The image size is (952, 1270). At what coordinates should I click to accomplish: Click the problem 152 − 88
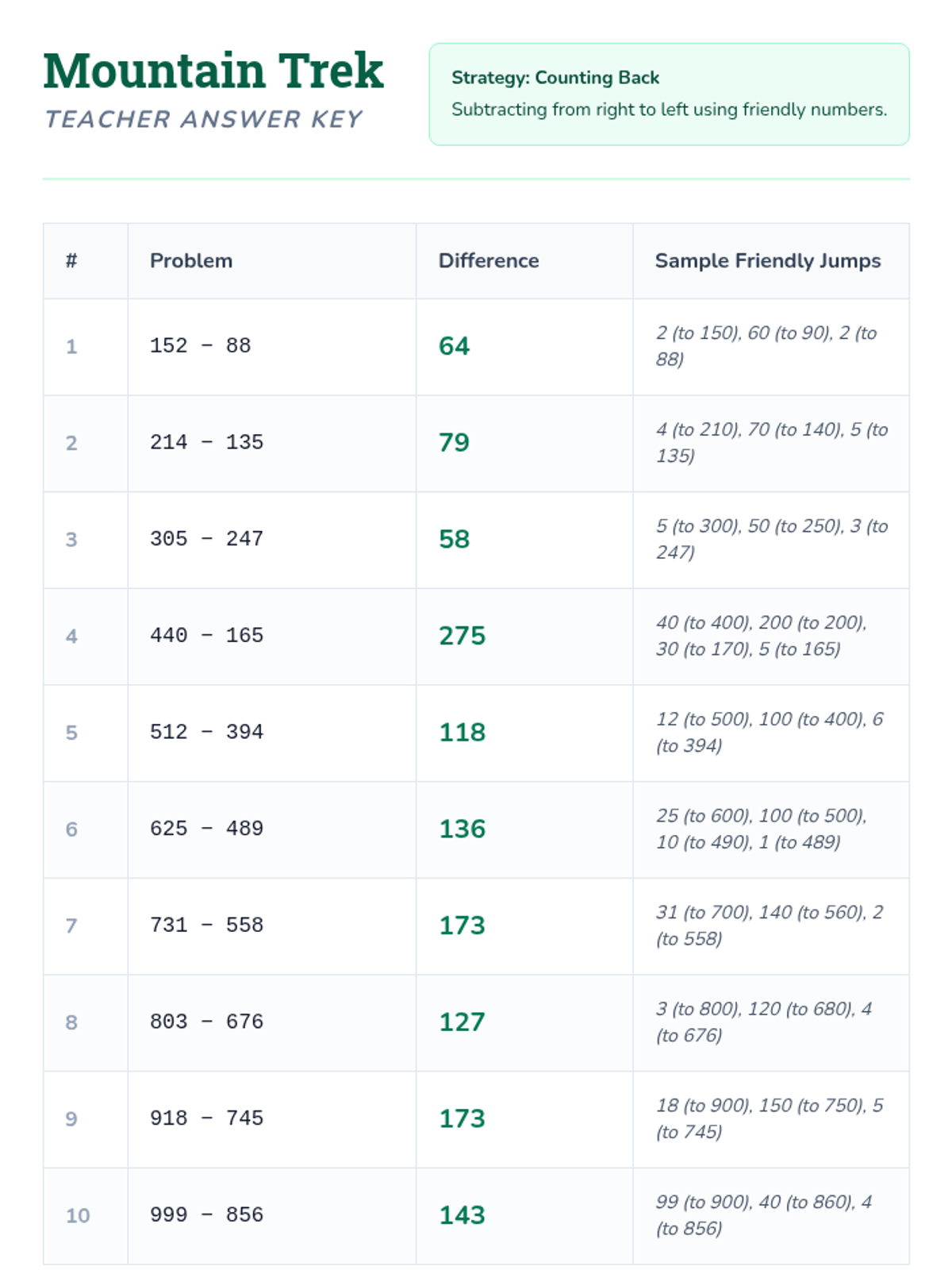pyautogui.click(x=201, y=346)
